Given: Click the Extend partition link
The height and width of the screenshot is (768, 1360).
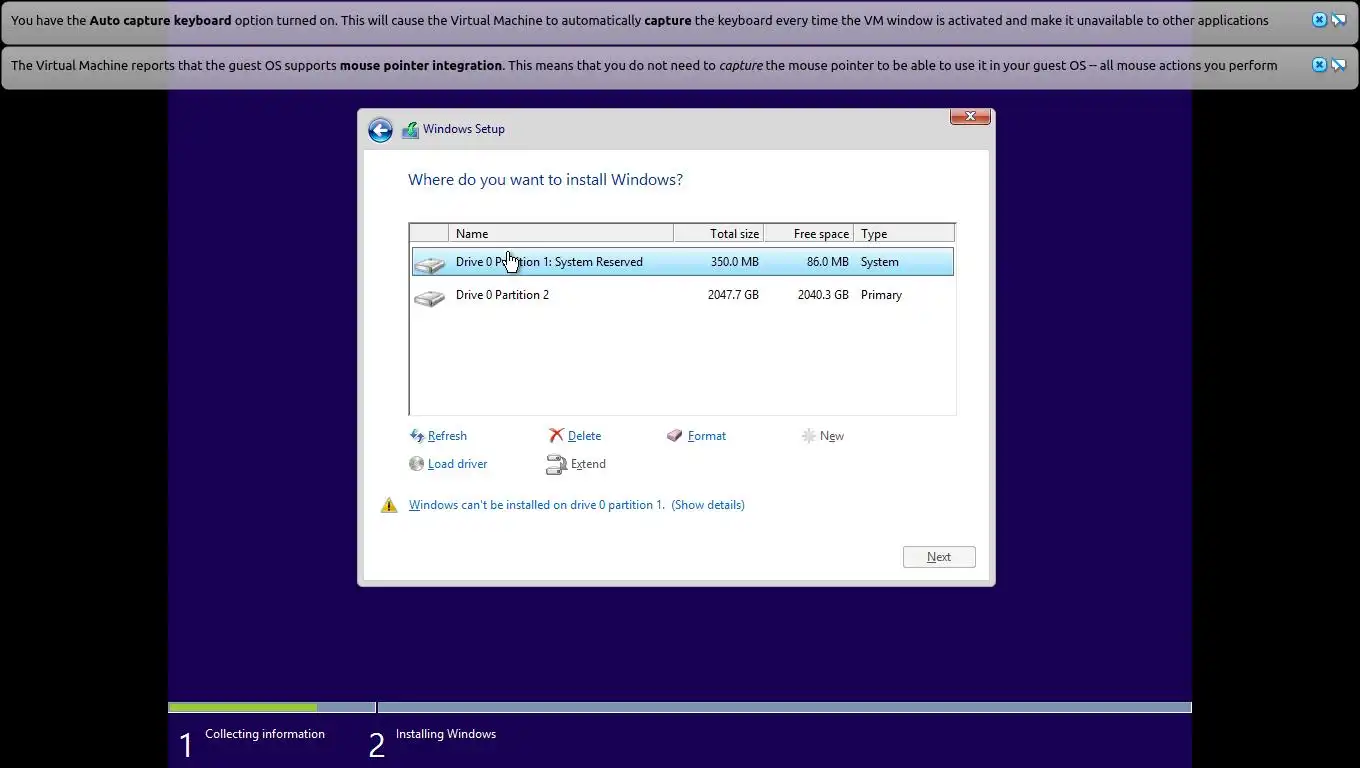Looking at the screenshot, I should (588, 464).
